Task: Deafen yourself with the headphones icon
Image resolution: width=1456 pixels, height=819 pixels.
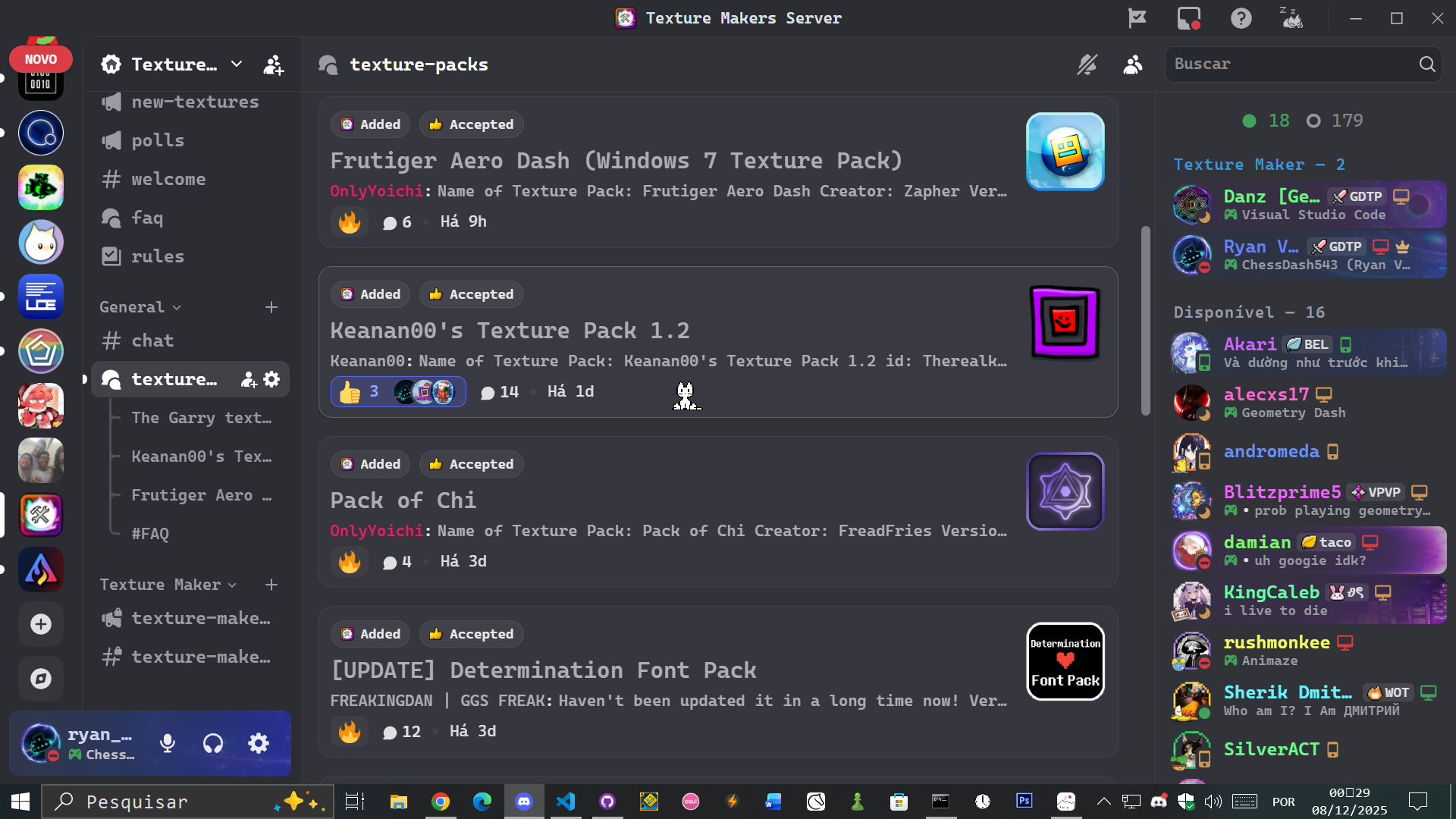Action: (213, 743)
